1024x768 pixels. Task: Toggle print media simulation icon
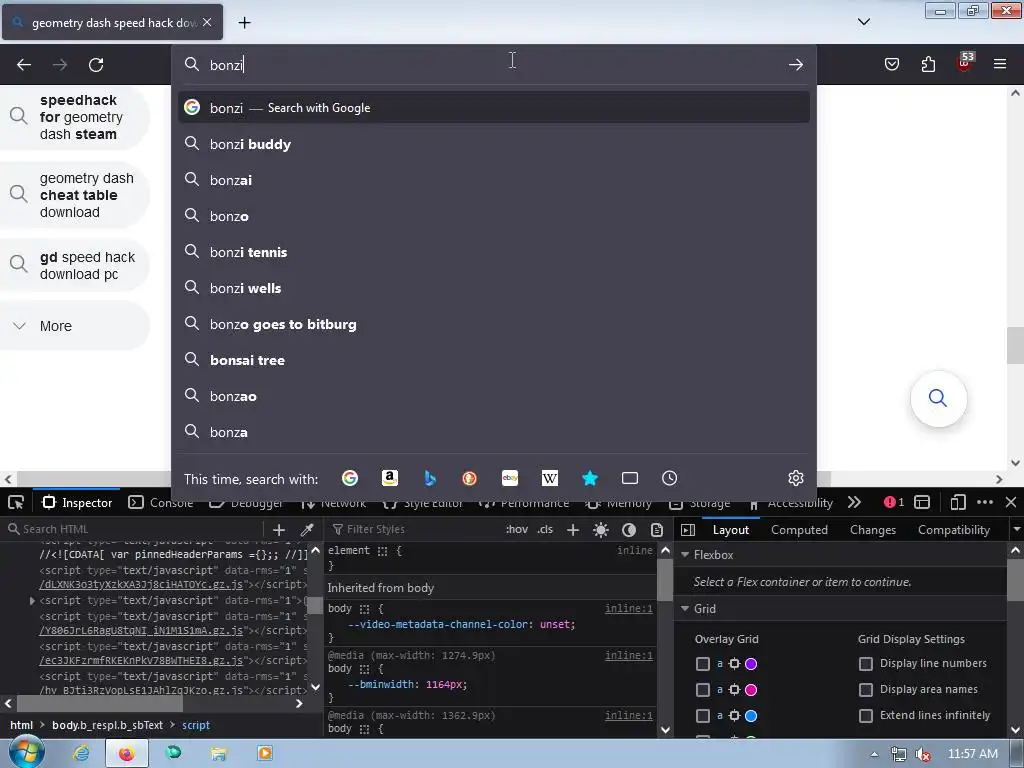pyautogui.click(x=657, y=530)
